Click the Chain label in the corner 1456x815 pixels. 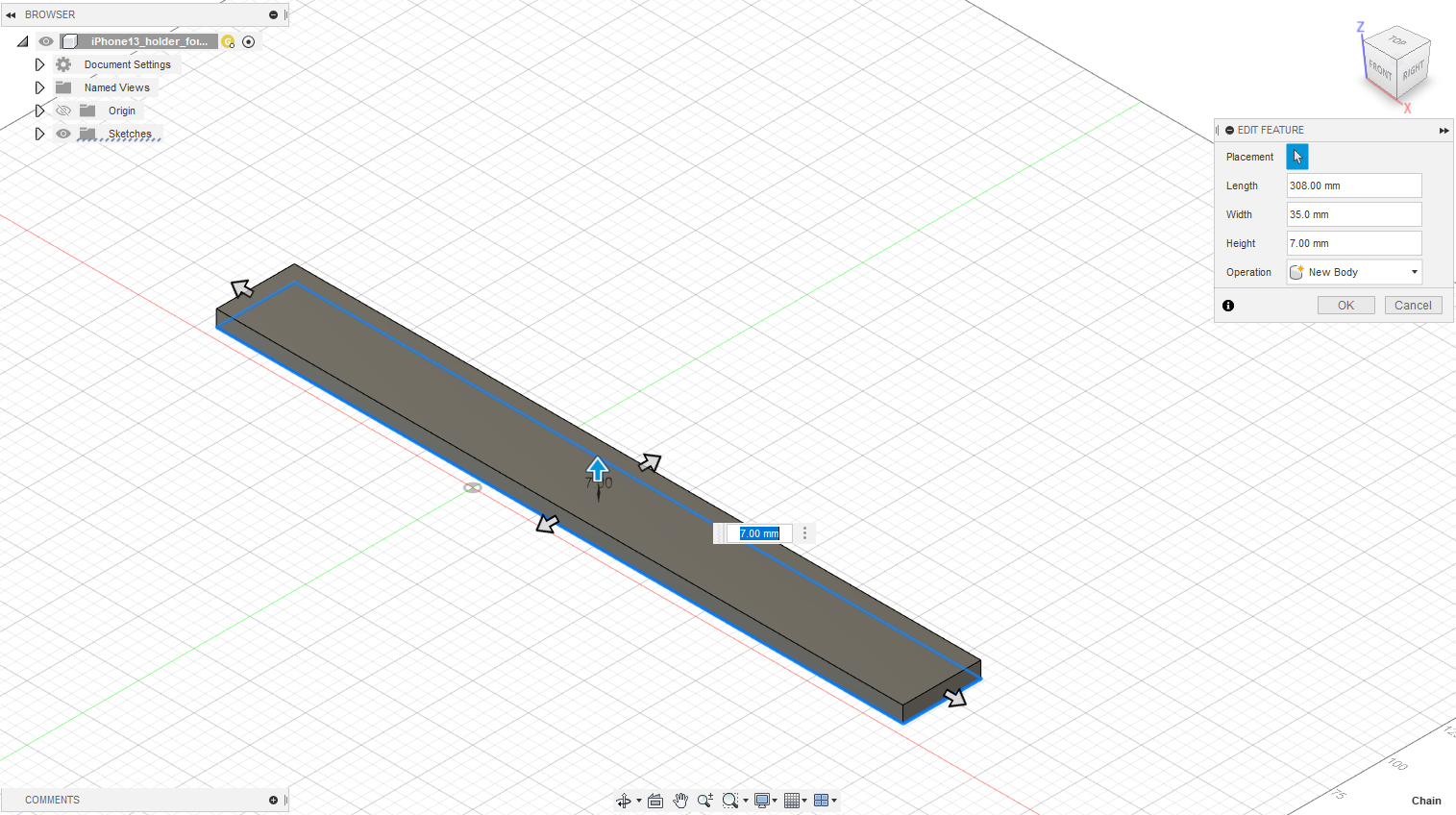1426,801
